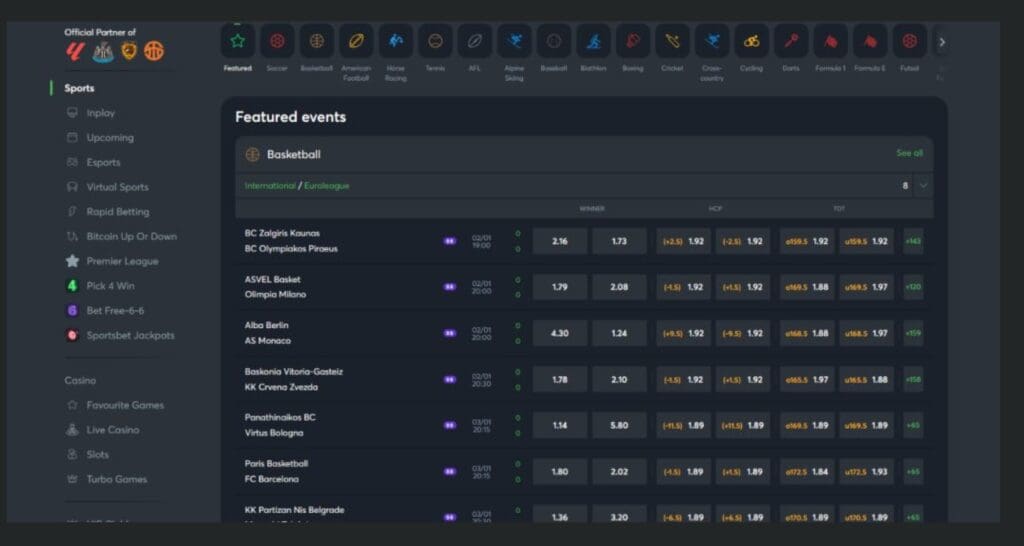Go to Upcoming events
Viewport: 1024px width, 546px height.
click(x=110, y=138)
